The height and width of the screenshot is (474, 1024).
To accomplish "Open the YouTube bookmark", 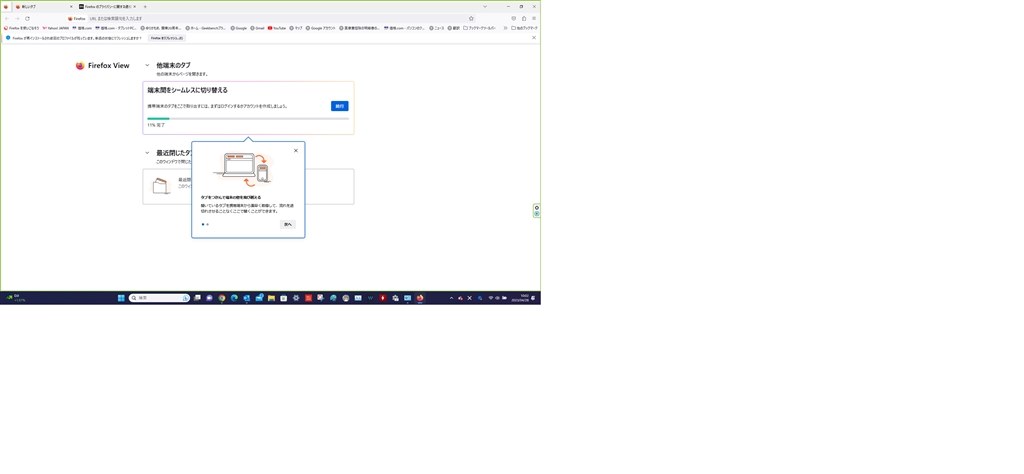I will [x=277, y=28].
